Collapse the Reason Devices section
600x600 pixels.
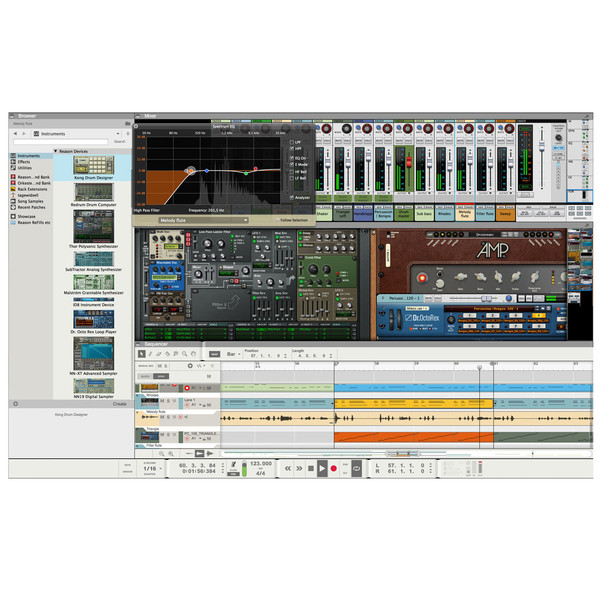click(56, 151)
